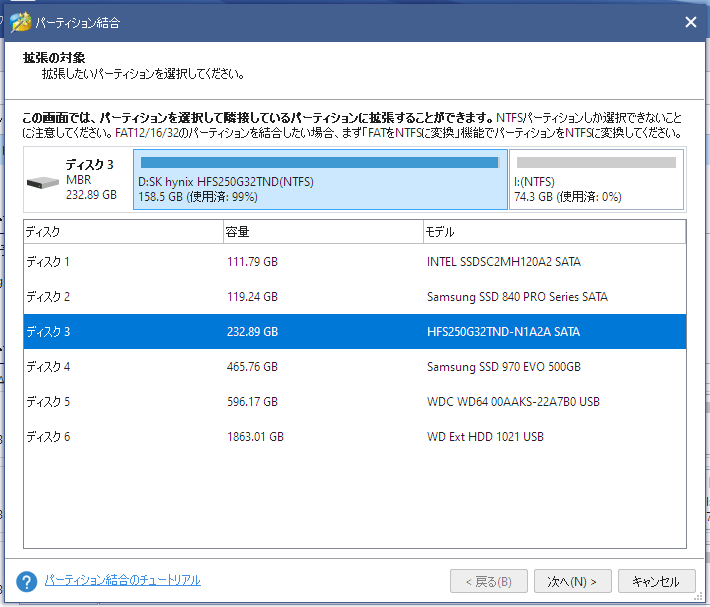
Task: Select the ディスク 4 row
Action: [355, 367]
